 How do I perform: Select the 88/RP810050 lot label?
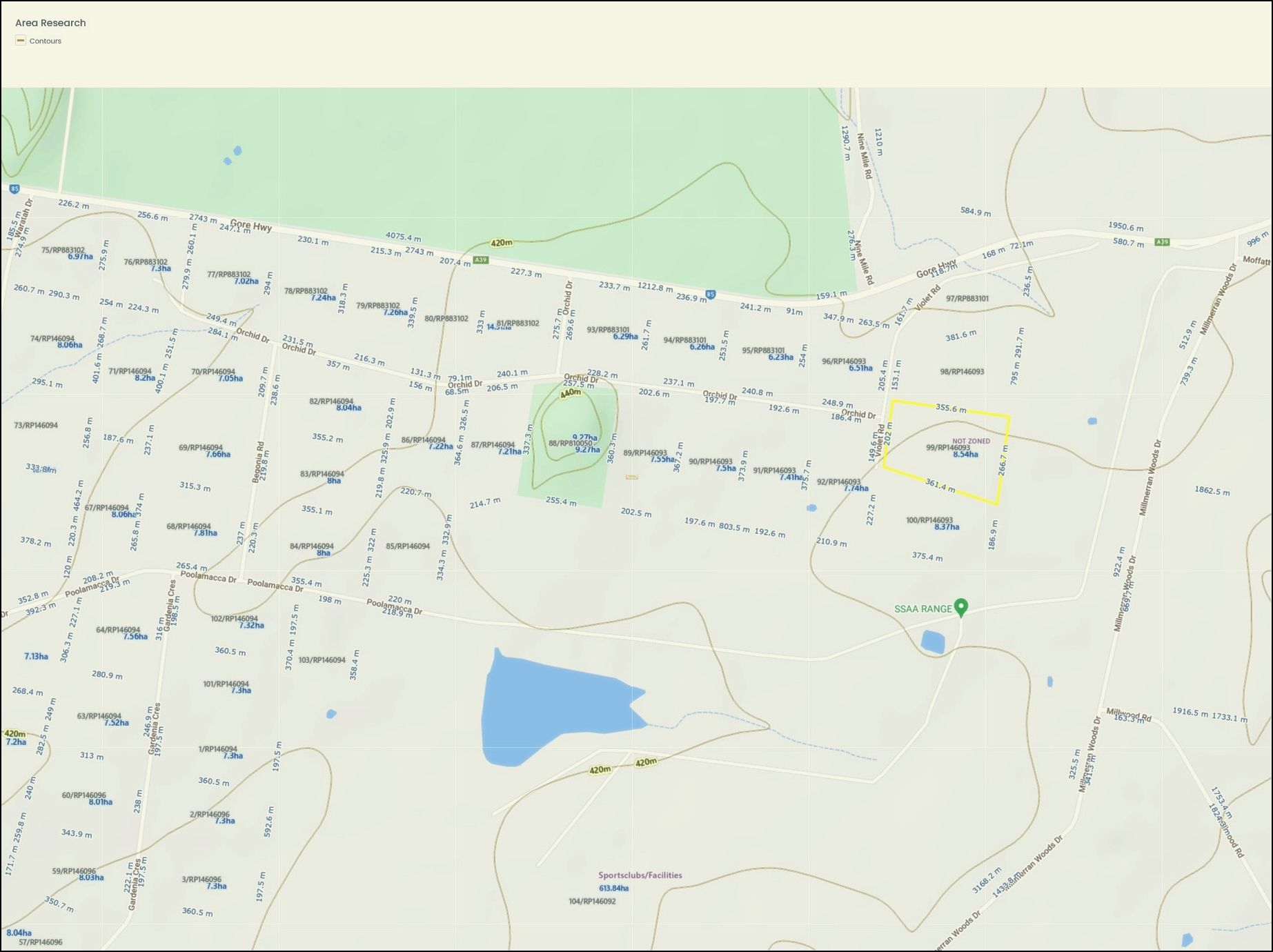coord(570,444)
